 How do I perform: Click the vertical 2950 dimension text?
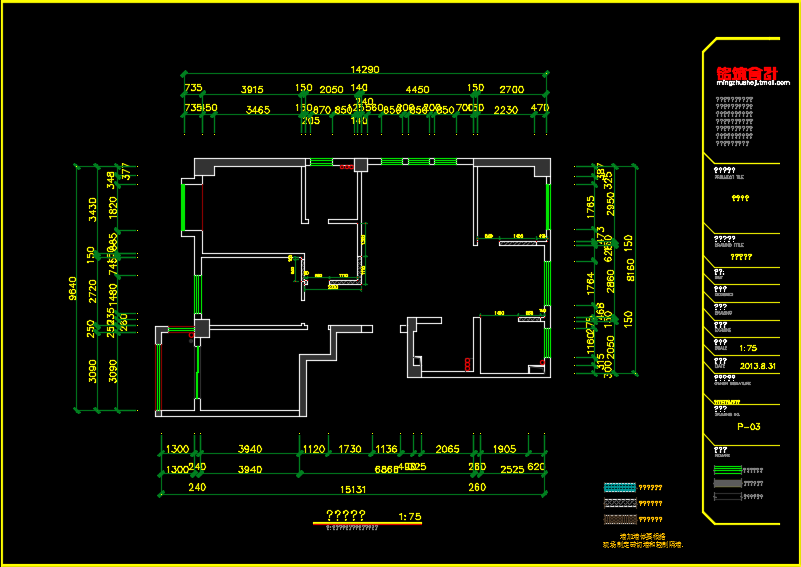pos(610,203)
